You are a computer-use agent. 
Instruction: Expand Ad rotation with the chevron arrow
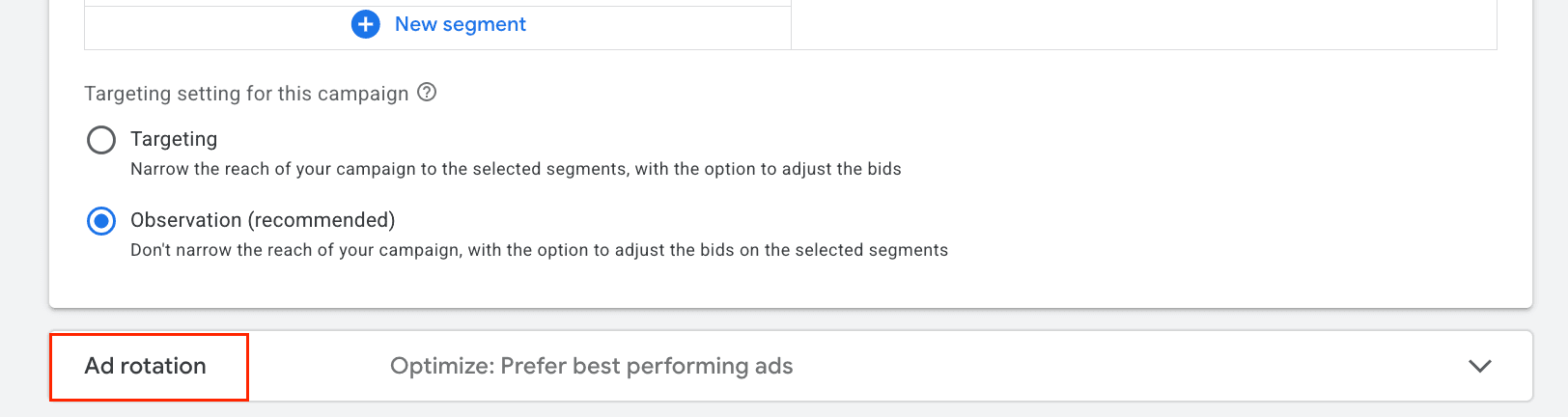click(1479, 366)
